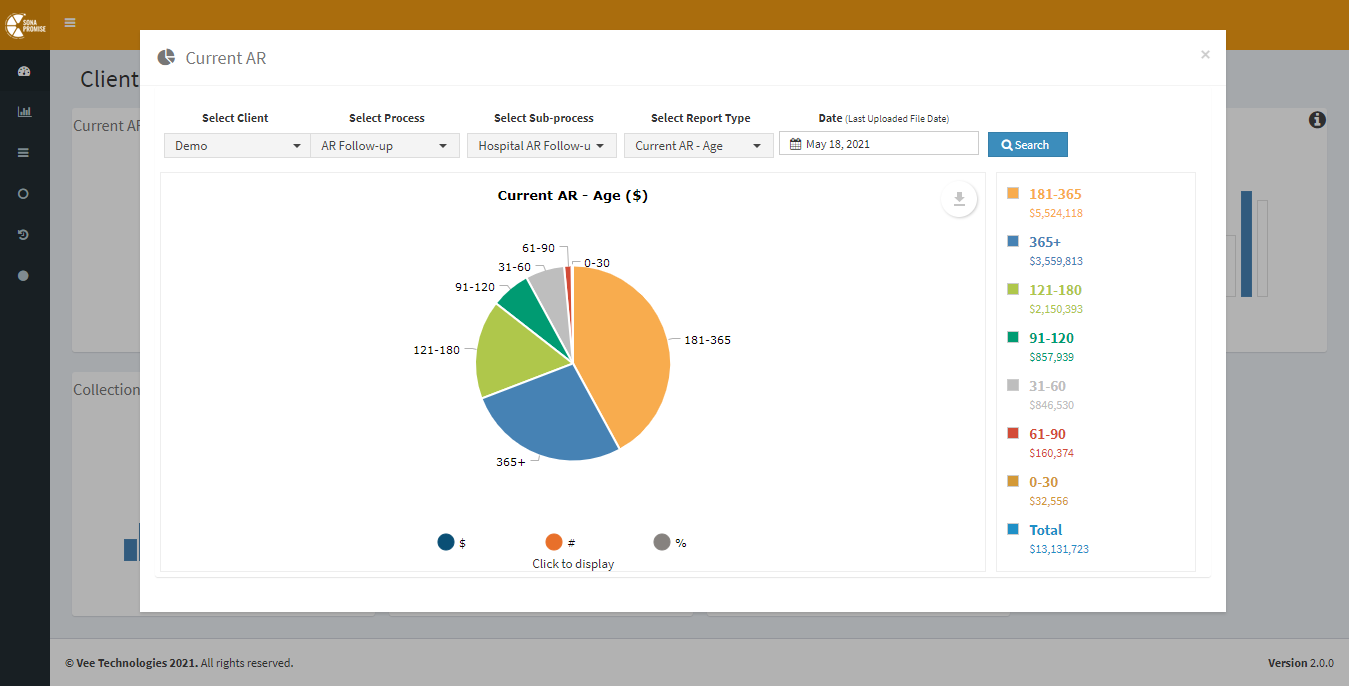Click the 181-365 orange legend swatch

1013,193
